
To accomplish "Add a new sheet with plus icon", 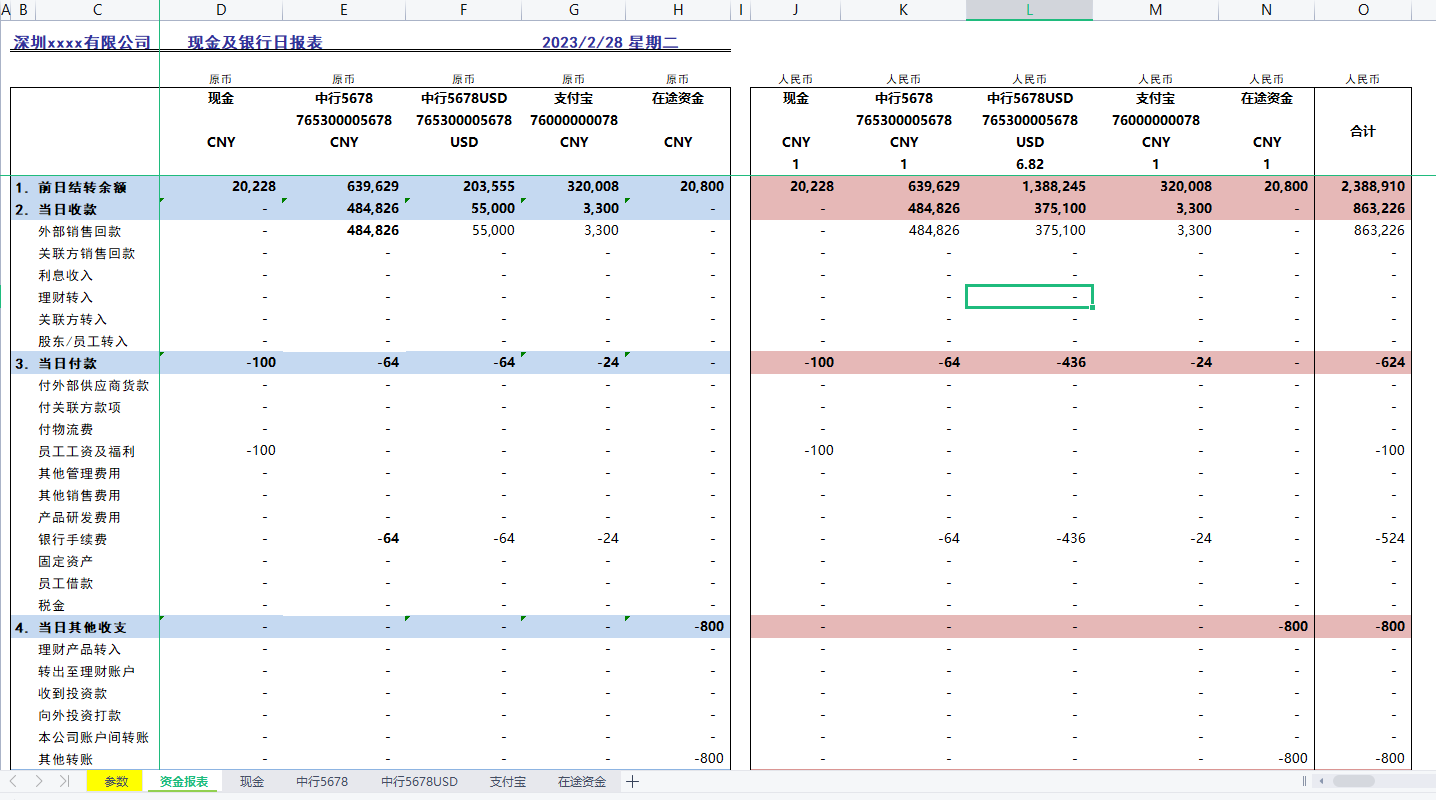I will click(x=632, y=781).
